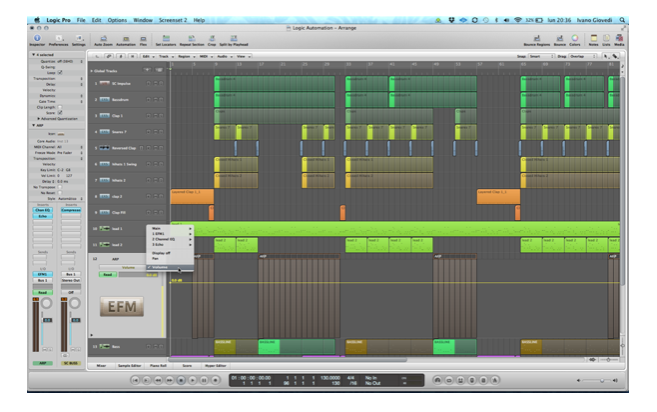657x412 pixels.
Task: Click the Bounce Regions toolbar icon
Action: pyautogui.click(x=537, y=38)
